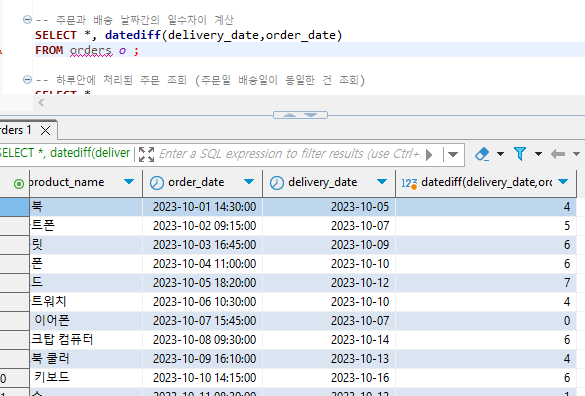The image size is (585, 396).
Task: Select product_name cell 크탑 컴퓨터
Action: tap(86, 340)
